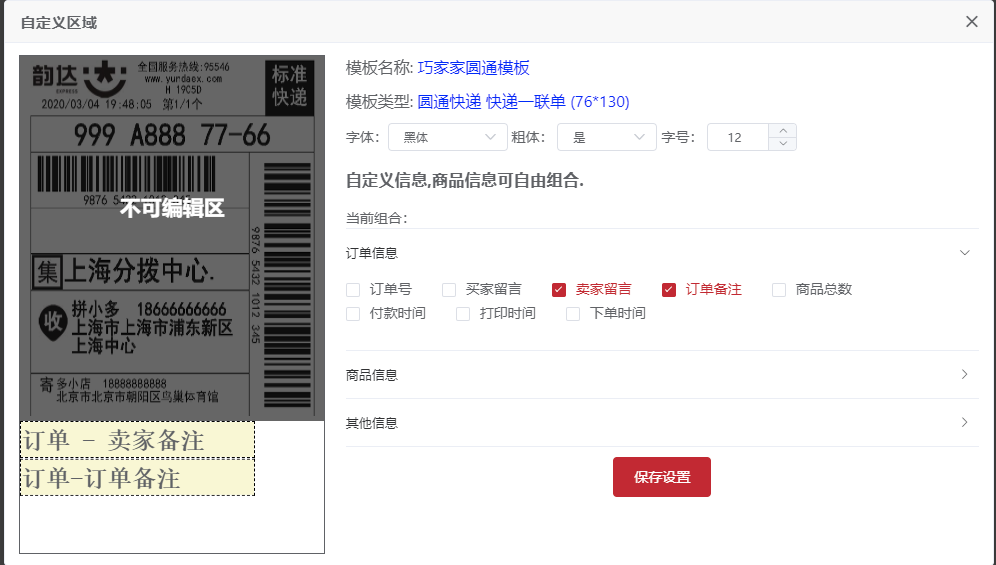Click the 字号 font size input field
The height and width of the screenshot is (565, 996).
pyautogui.click(x=736, y=137)
